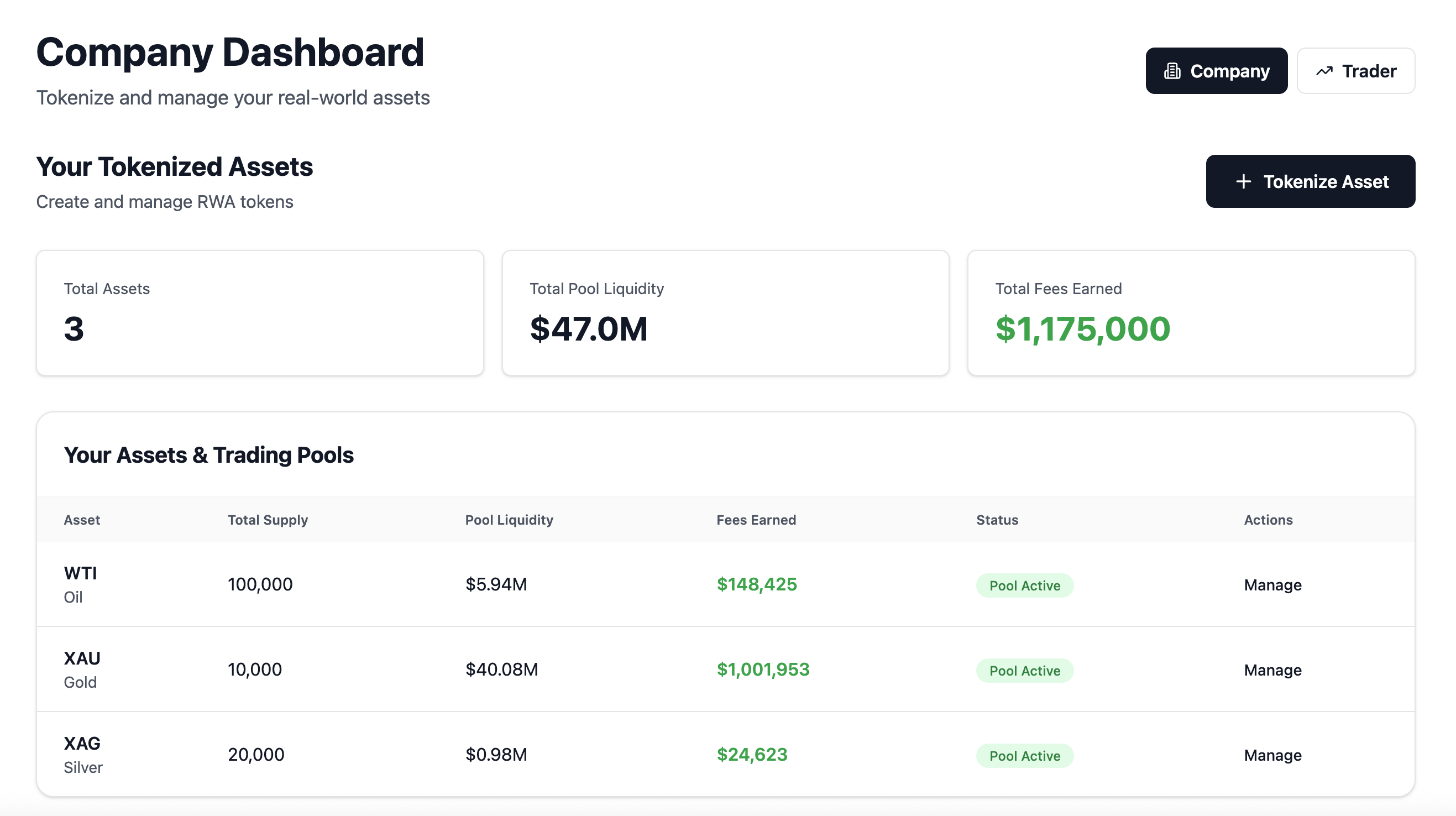Click the Total Supply column header

point(268,520)
